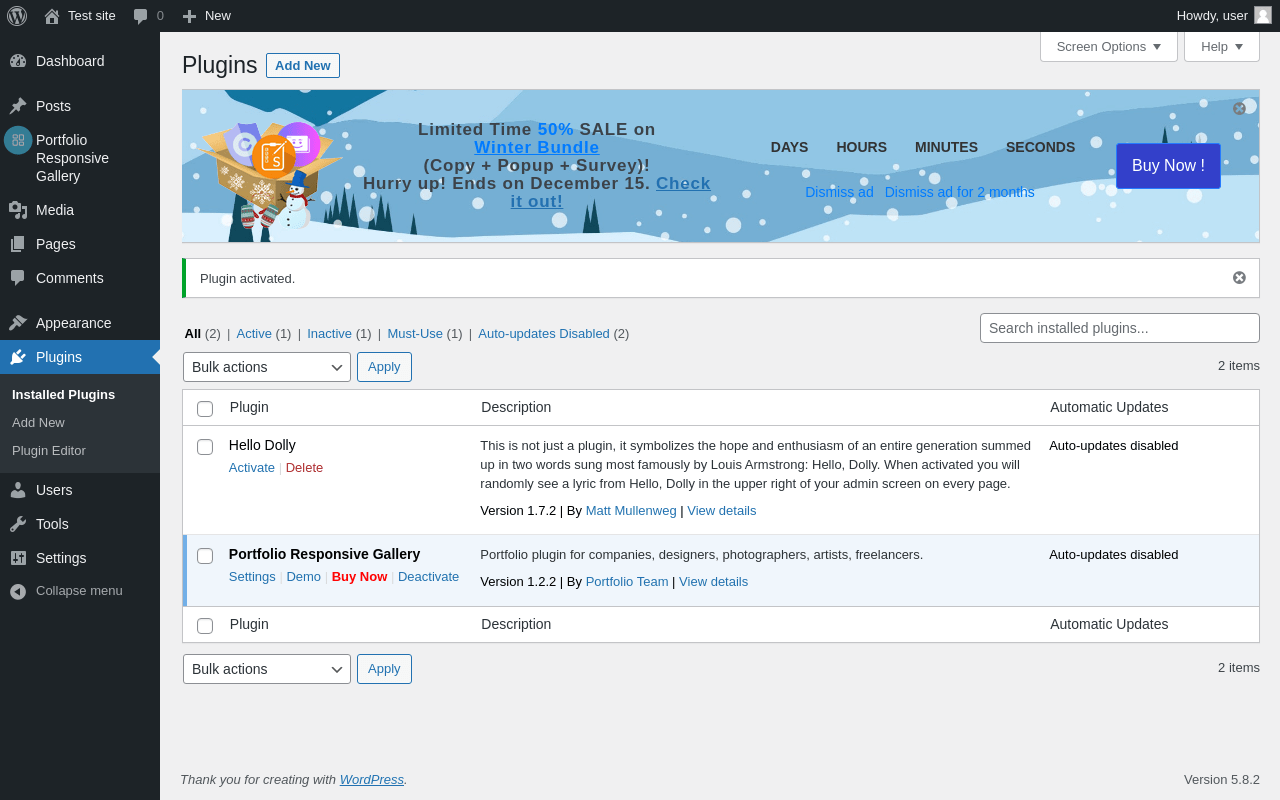
Task: Open the WordPress logo menu
Action: [x=17, y=16]
